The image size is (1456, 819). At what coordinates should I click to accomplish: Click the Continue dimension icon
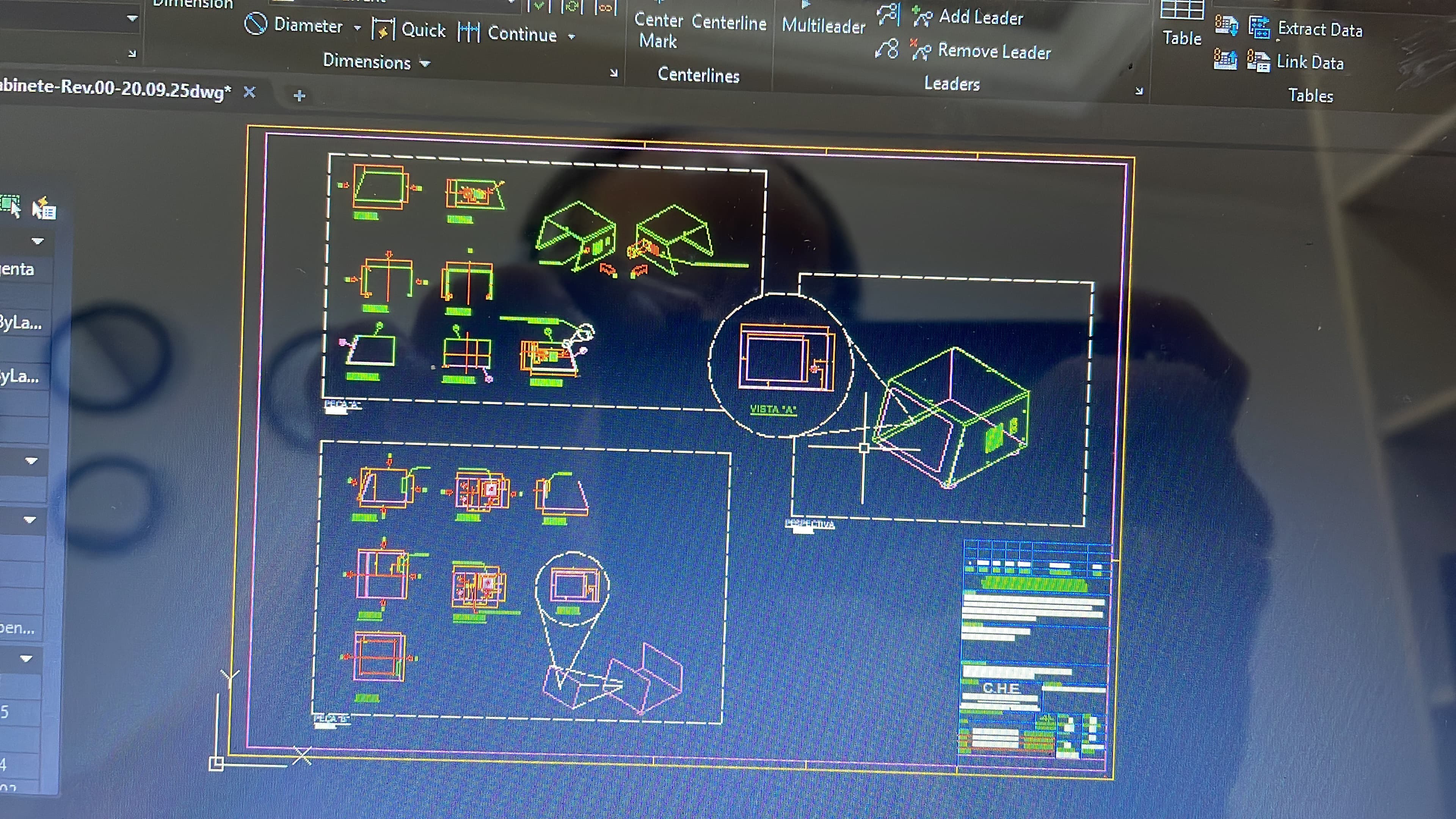[x=469, y=32]
